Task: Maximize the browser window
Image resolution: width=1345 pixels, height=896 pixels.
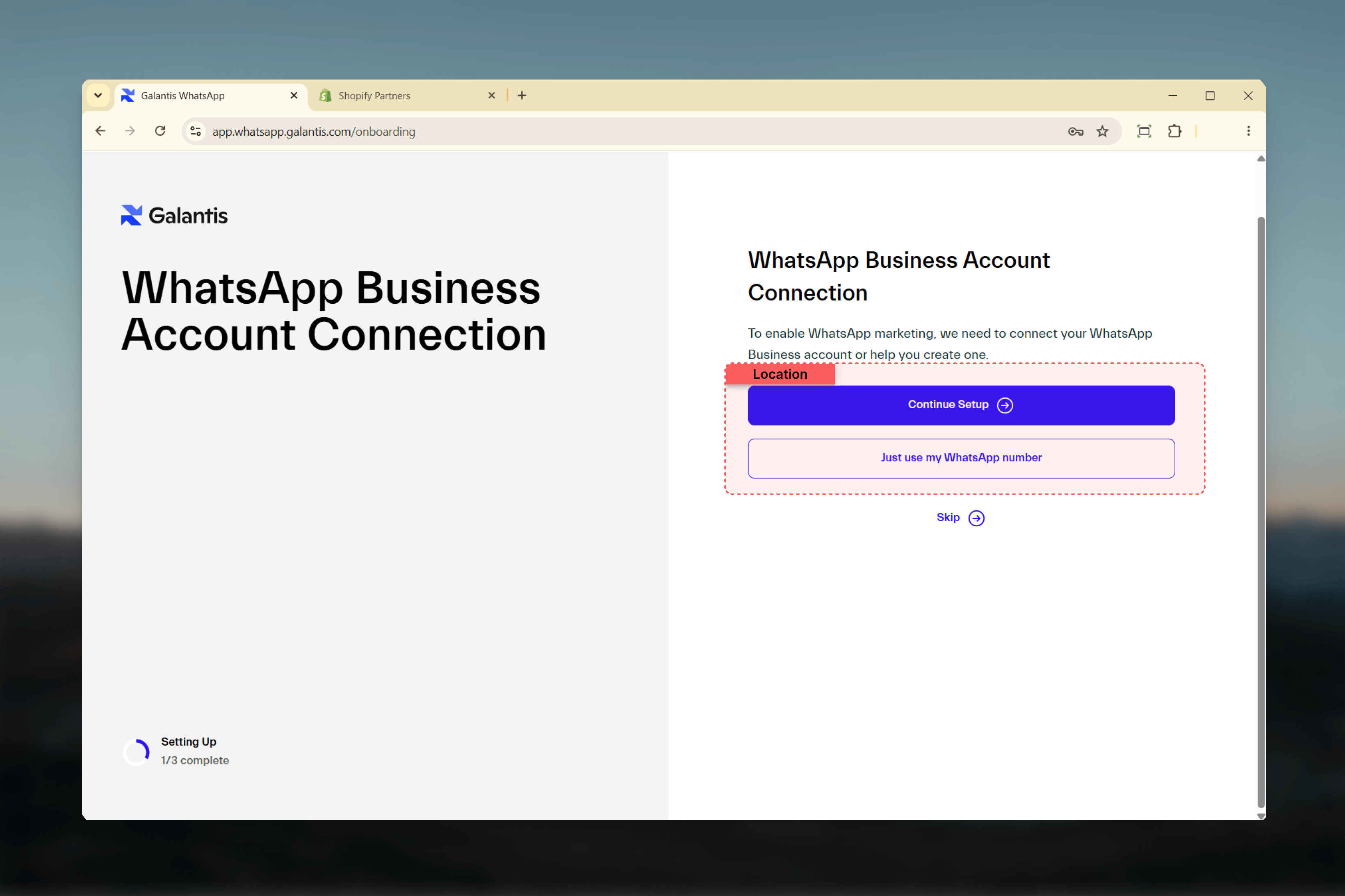Action: [1210, 96]
